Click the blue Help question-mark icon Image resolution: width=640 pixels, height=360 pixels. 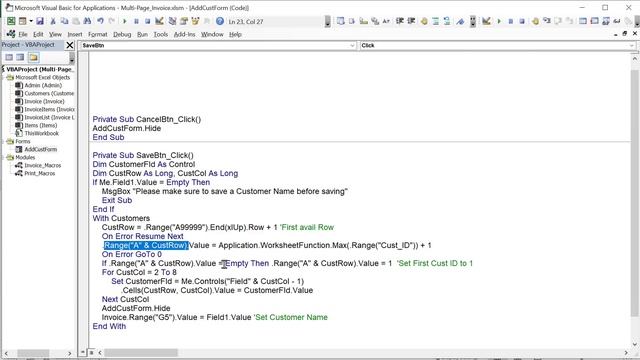220,21
